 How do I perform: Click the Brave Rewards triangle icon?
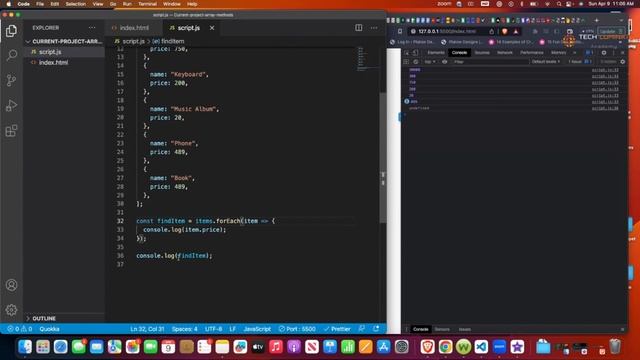point(516,31)
